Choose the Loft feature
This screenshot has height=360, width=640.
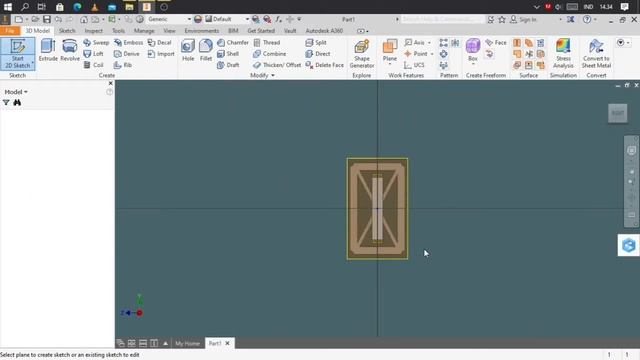coord(93,54)
